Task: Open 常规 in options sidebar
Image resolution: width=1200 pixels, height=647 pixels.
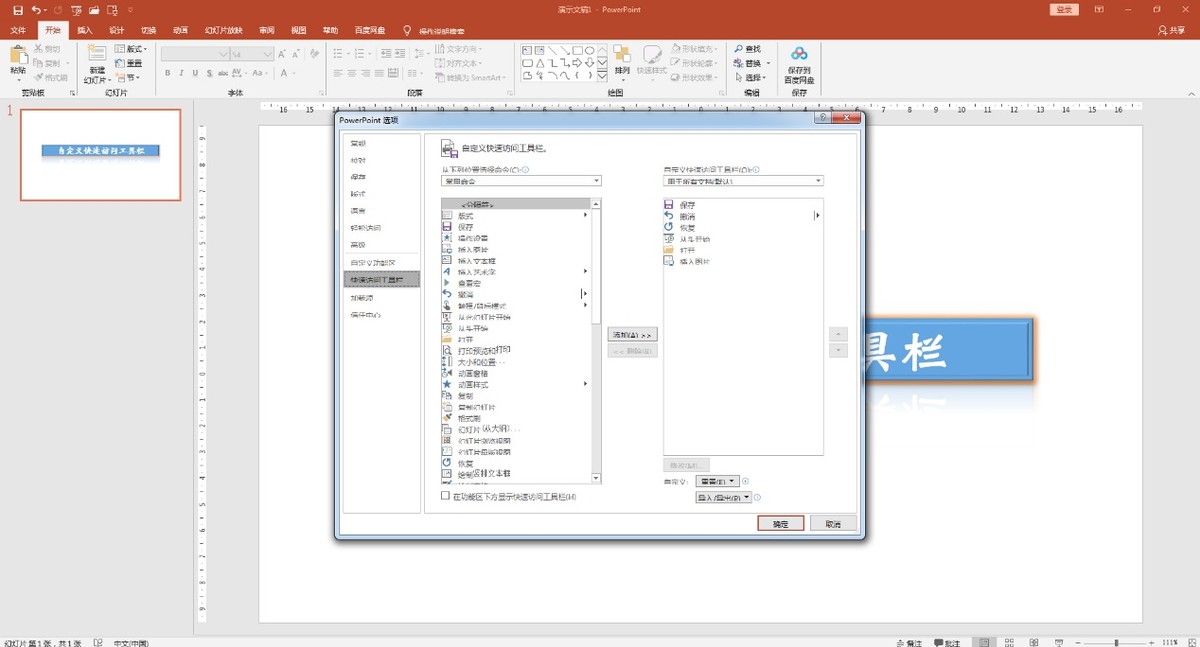Action: (380, 143)
